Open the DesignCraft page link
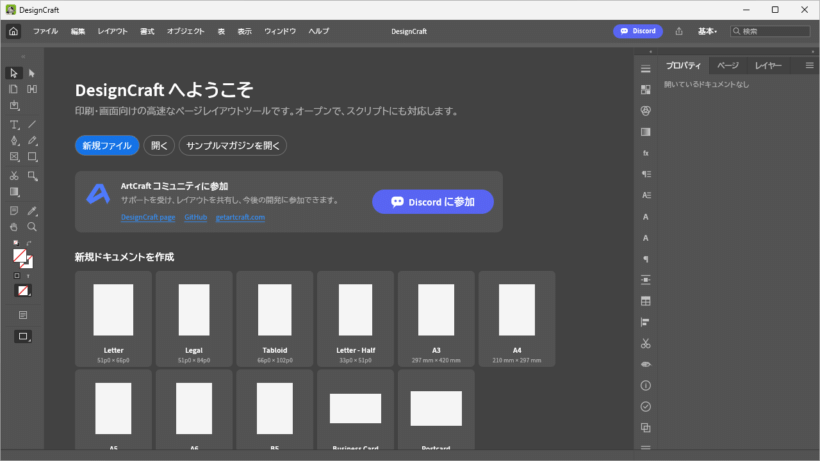Screen dimensions: 820x461 pos(148,217)
